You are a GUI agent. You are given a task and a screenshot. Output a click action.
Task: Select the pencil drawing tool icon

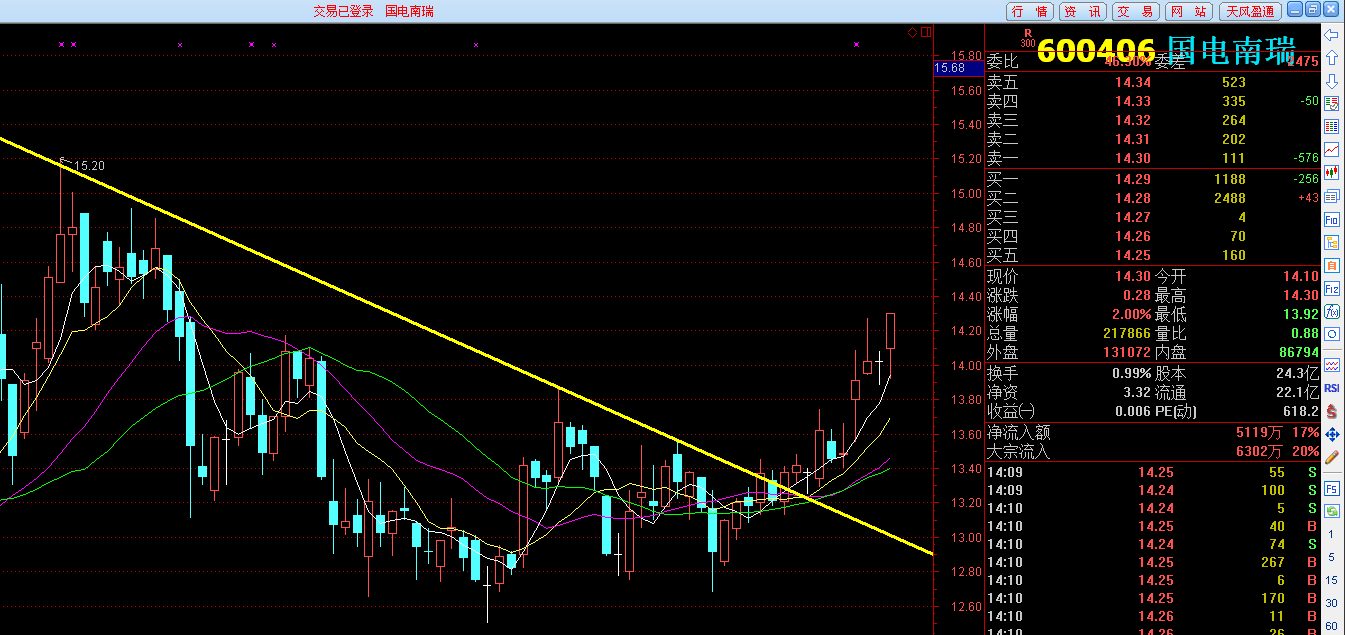coord(1331,456)
